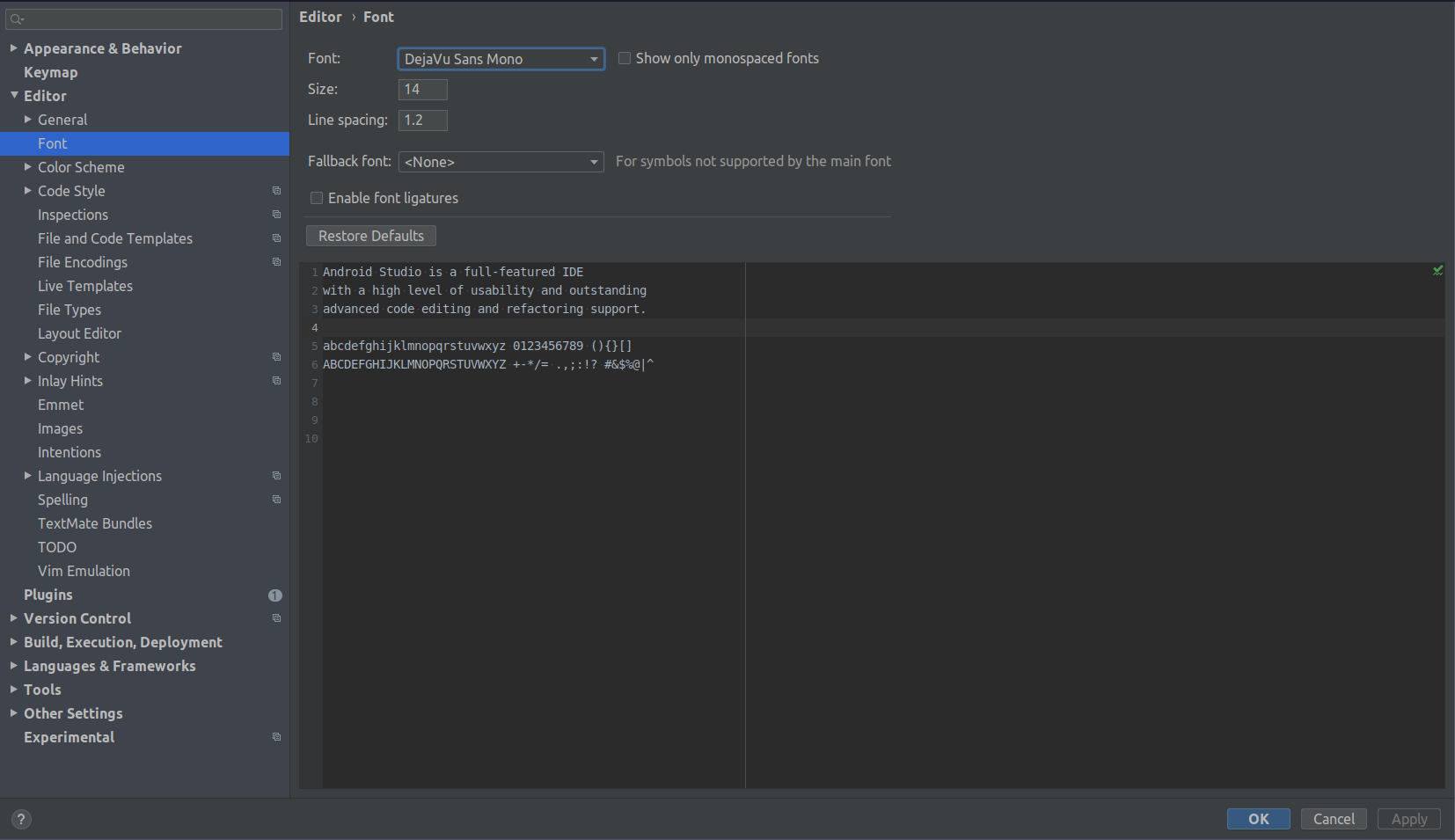Click the Editor breadcrumb

[320, 16]
